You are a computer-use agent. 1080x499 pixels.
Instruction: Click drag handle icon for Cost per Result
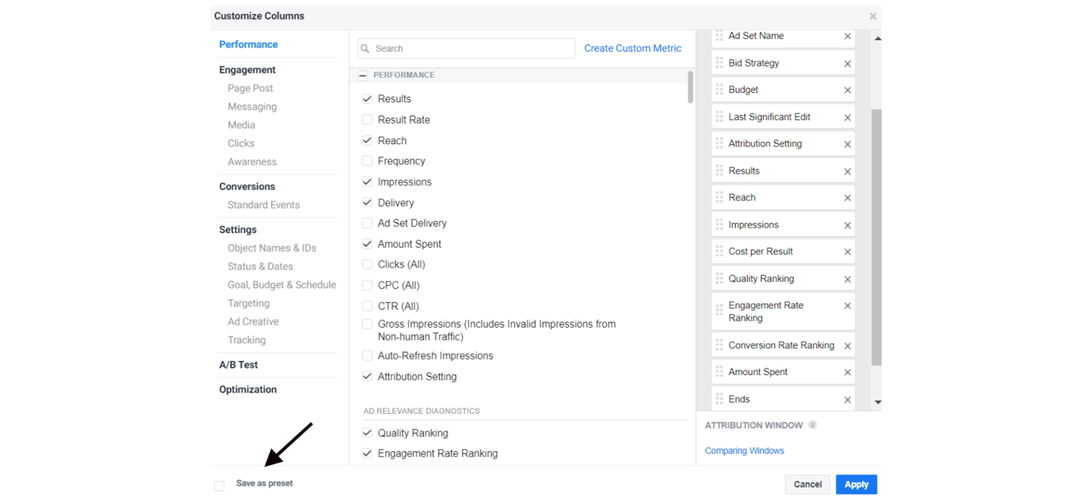pyautogui.click(x=719, y=251)
